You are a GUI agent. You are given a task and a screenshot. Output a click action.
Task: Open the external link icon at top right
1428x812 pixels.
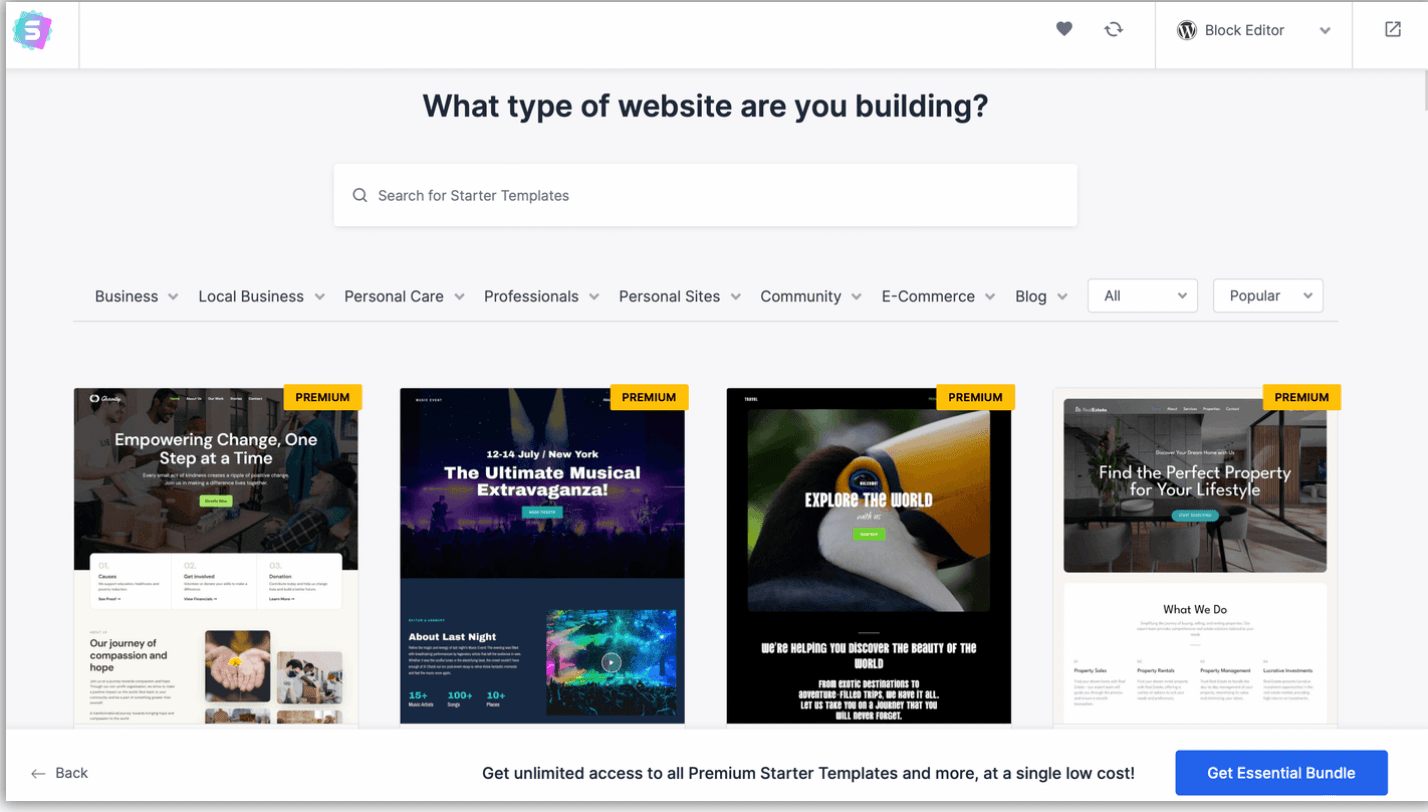click(x=1393, y=29)
